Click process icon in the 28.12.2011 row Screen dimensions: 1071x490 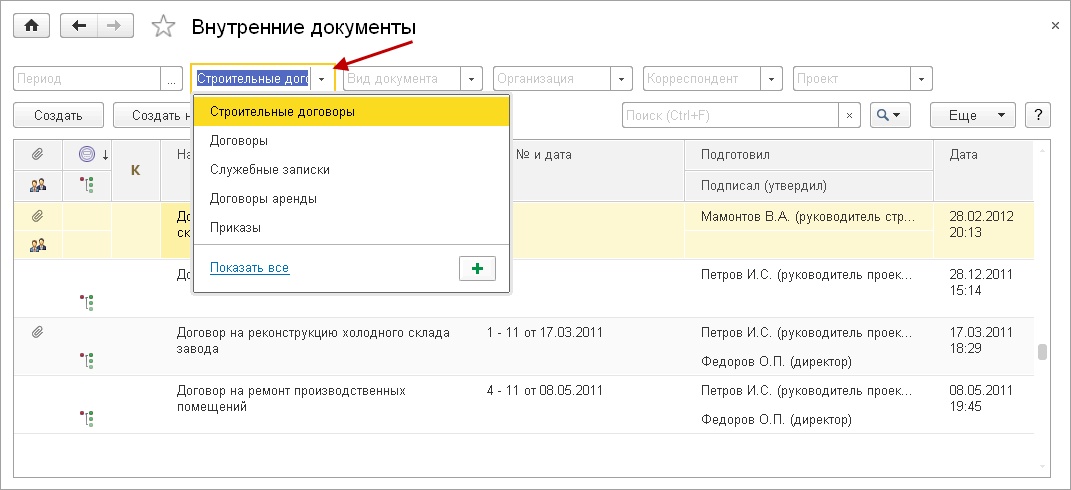(x=87, y=303)
